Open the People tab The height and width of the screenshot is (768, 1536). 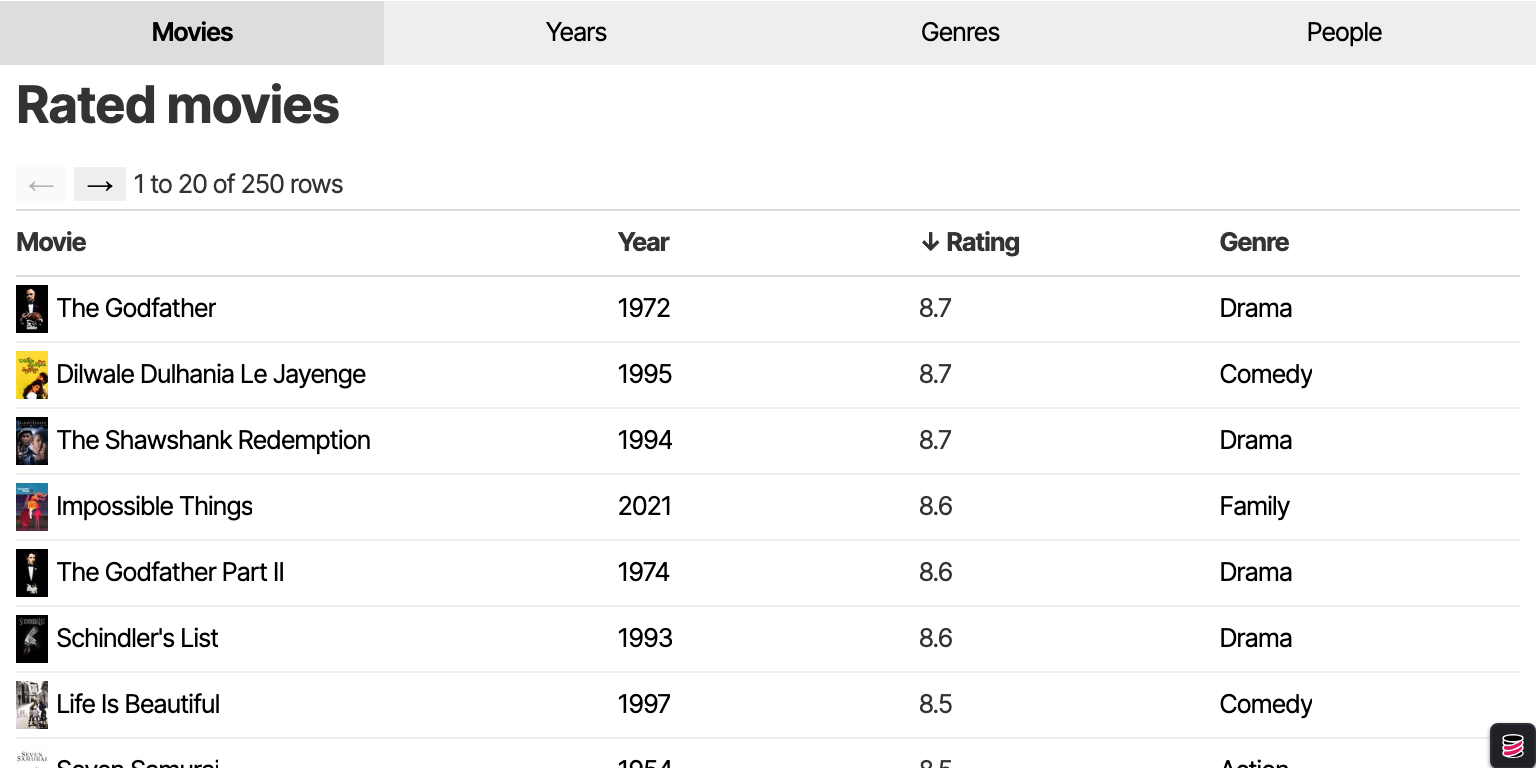point(1344,33)
